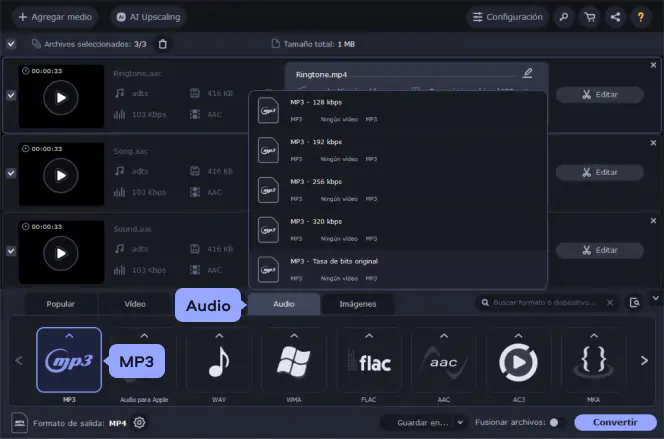Open the shopping cart icon
The height and width of the screenshot is (439, 664).
(588, 17)
